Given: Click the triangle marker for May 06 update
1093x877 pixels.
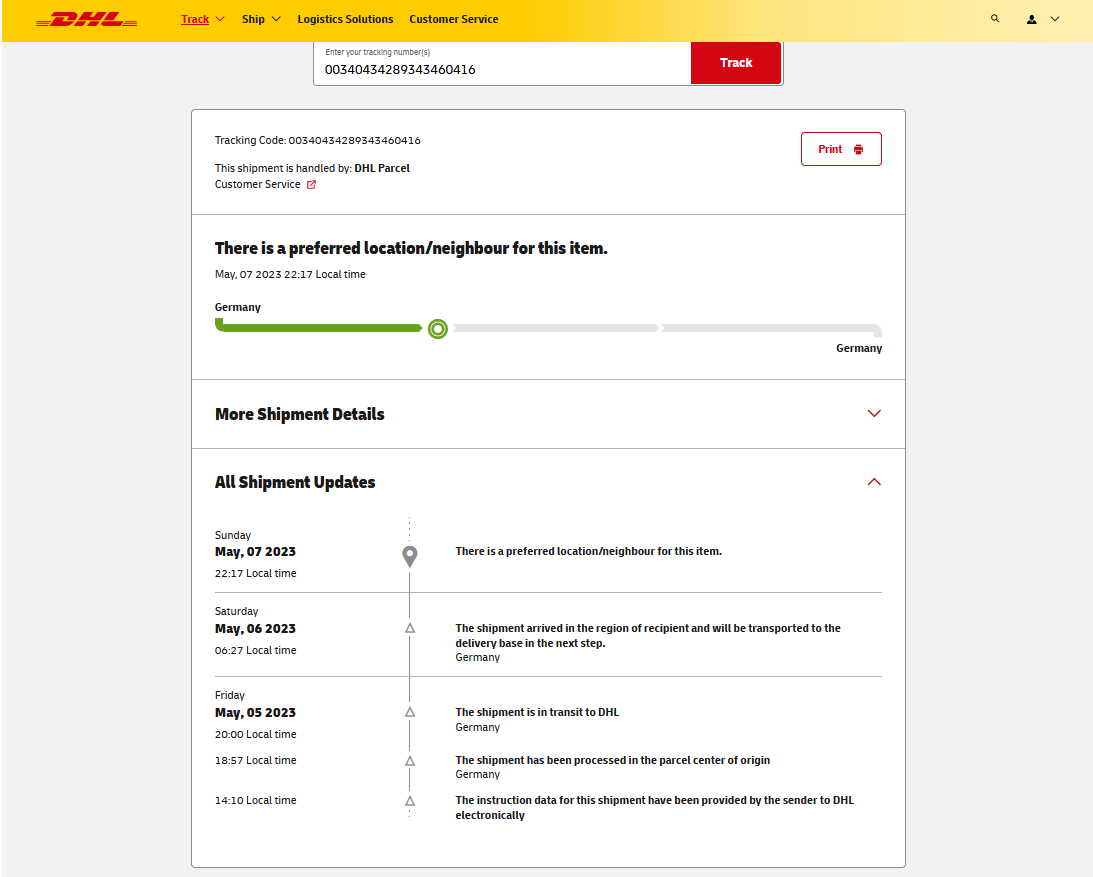Looking at the screenshot, I should 409,628.
